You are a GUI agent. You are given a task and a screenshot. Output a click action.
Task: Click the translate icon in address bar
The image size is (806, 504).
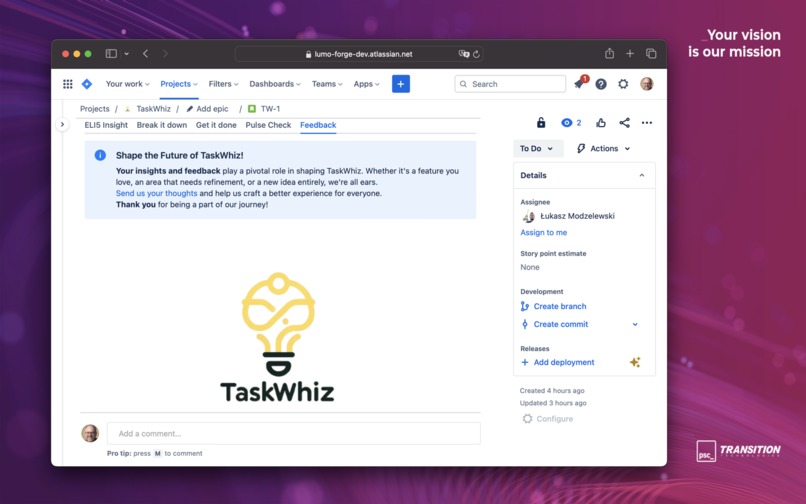coord(464,54)
